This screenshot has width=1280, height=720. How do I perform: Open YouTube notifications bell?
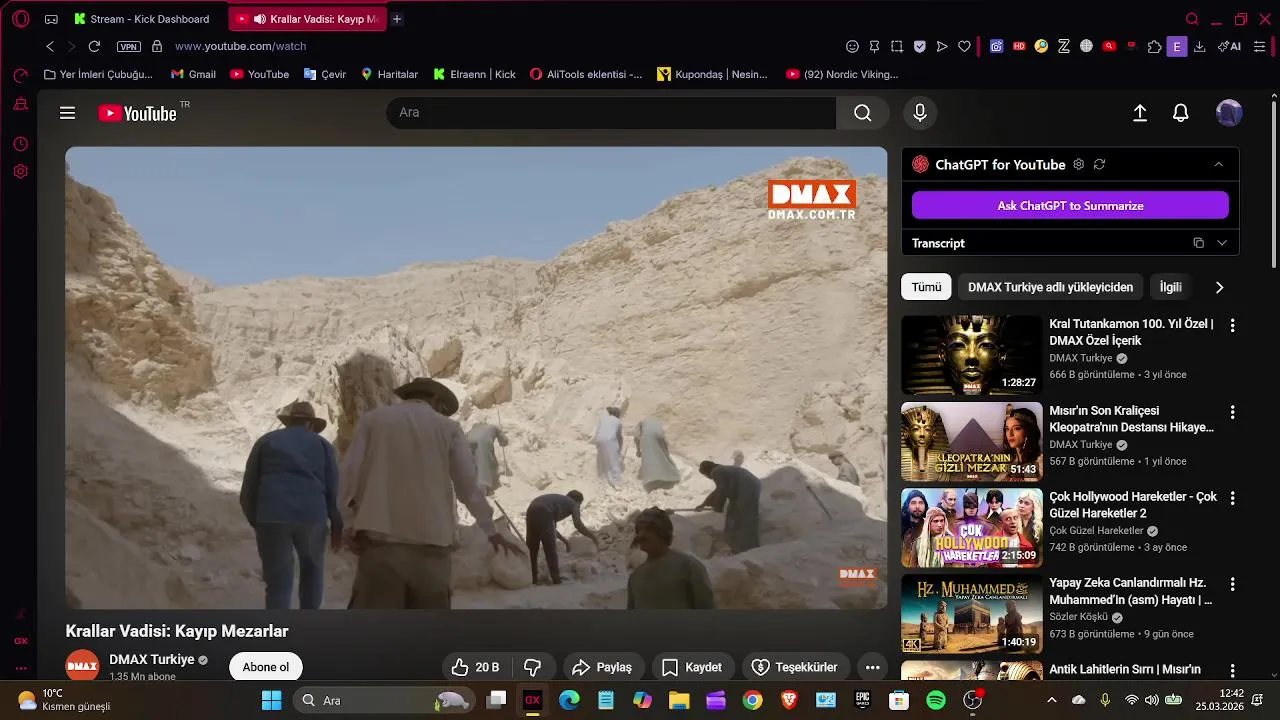coord(1181,113)
